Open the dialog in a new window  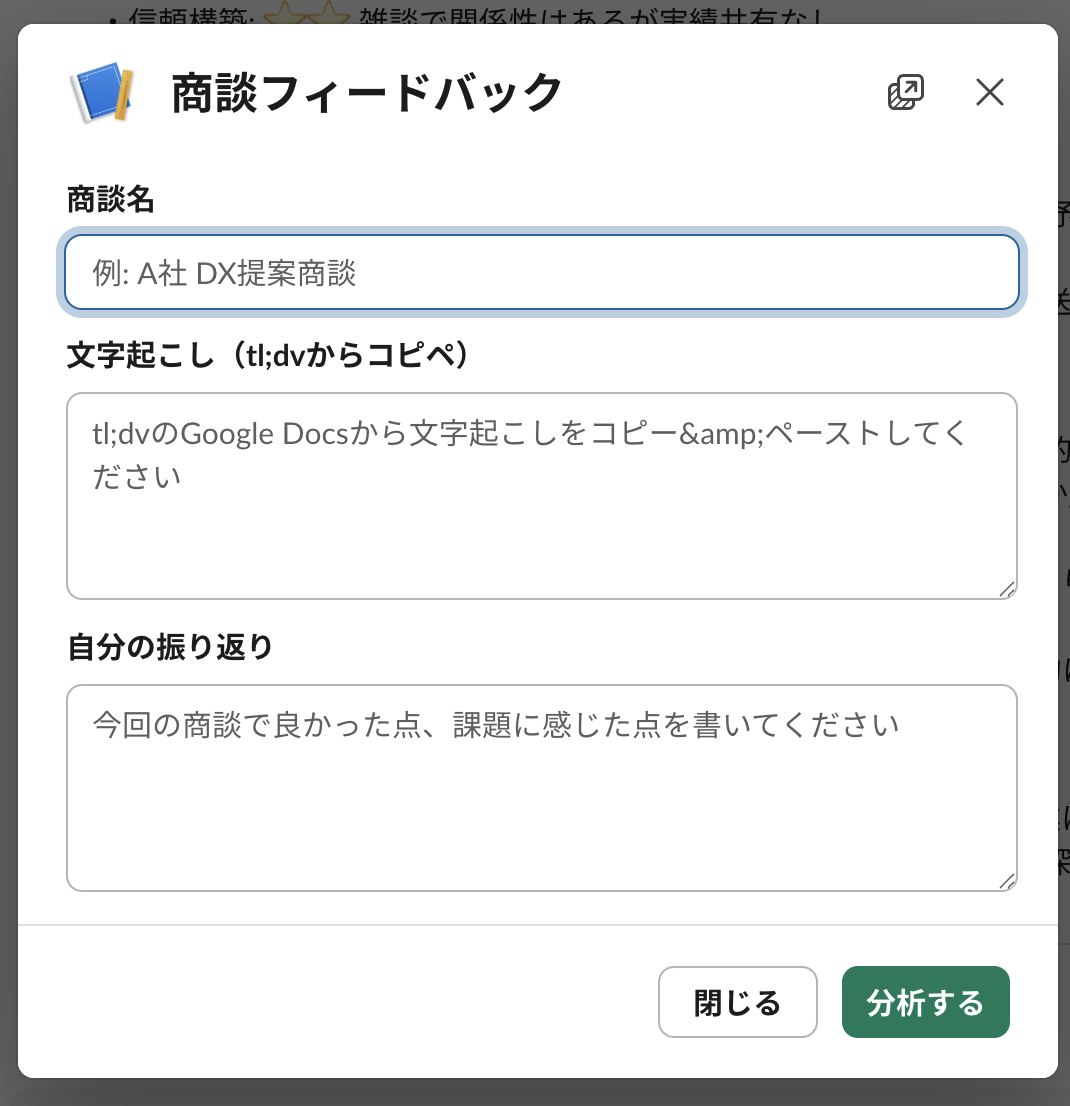tap(905, 93)
